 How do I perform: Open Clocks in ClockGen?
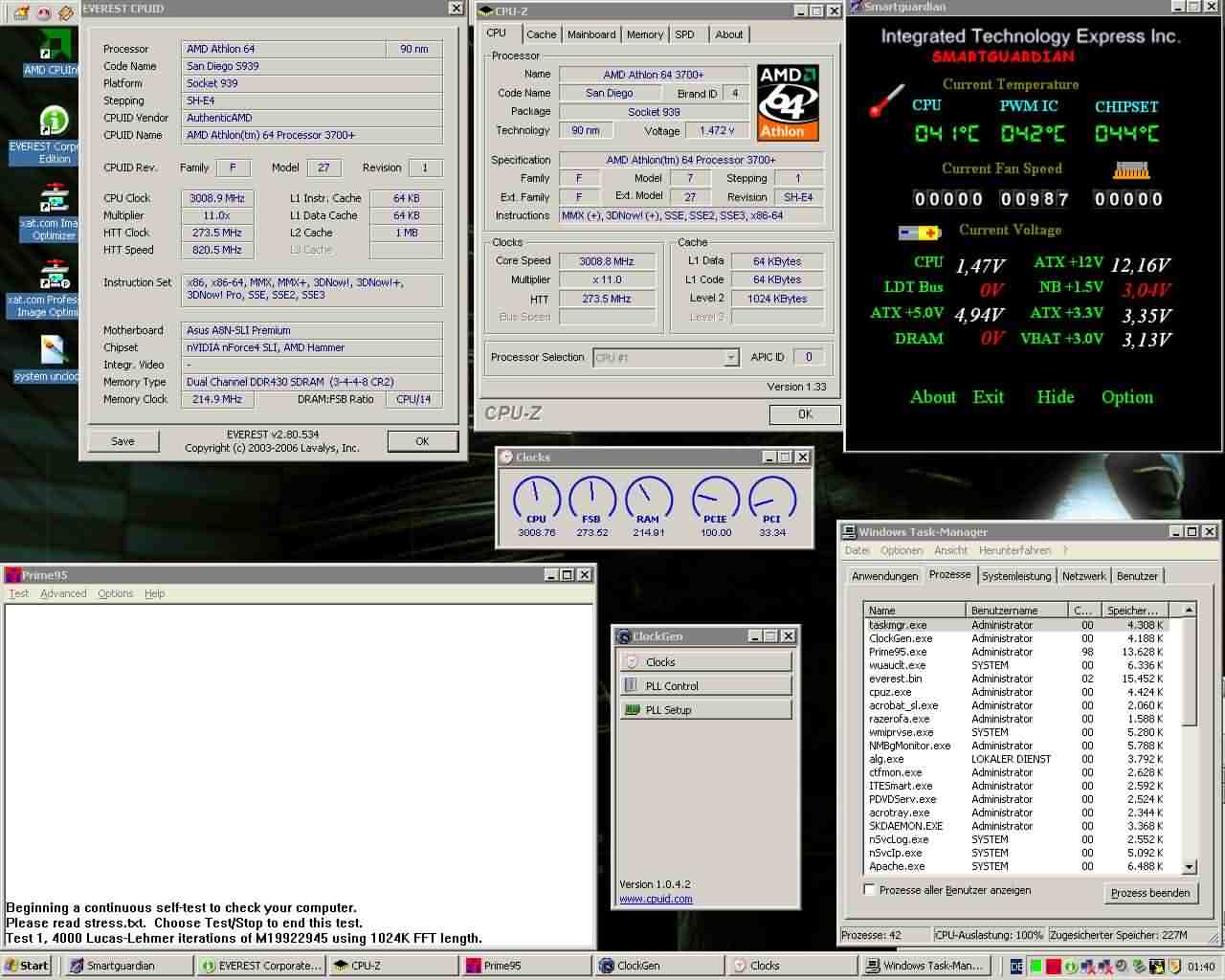pos(705,662)
